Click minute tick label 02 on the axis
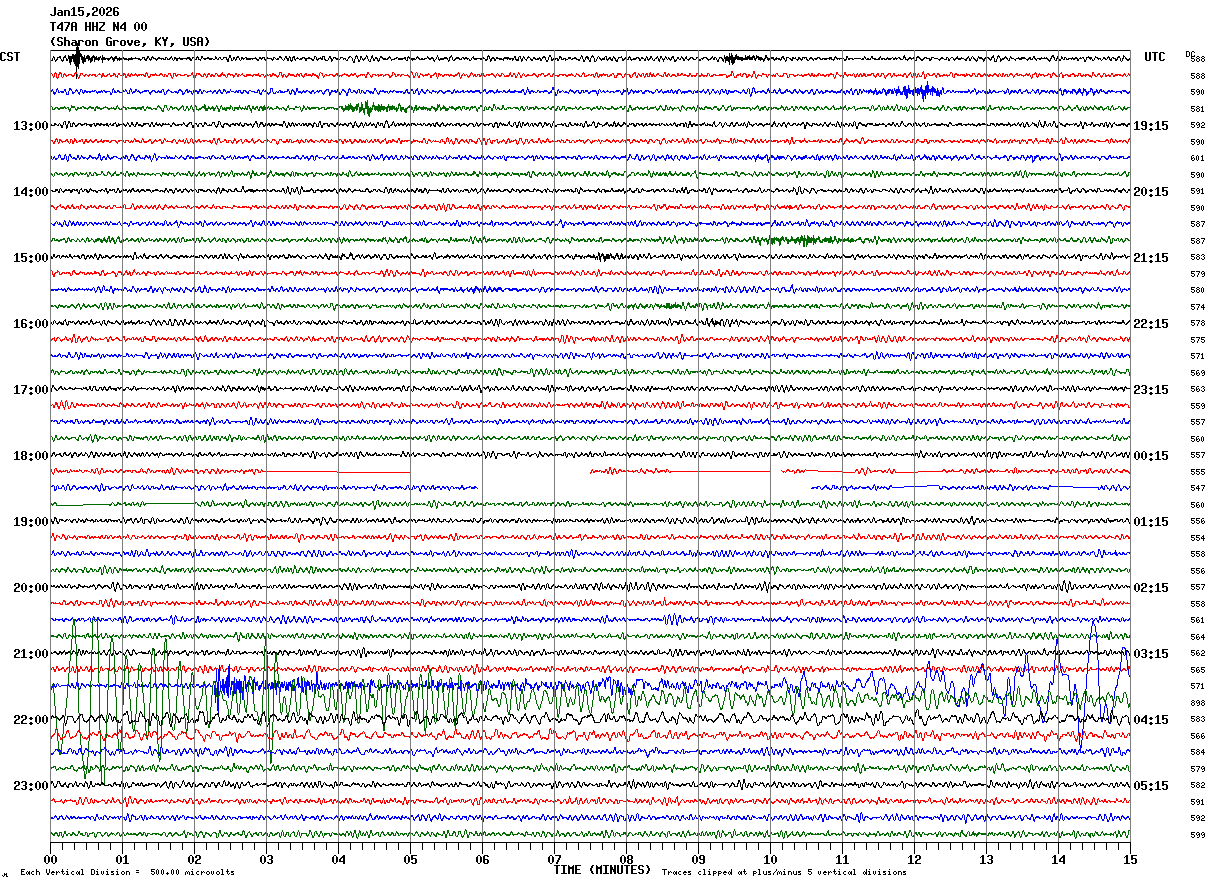Viewport: 1210px width, 886px height. click(x=194, y=859)
